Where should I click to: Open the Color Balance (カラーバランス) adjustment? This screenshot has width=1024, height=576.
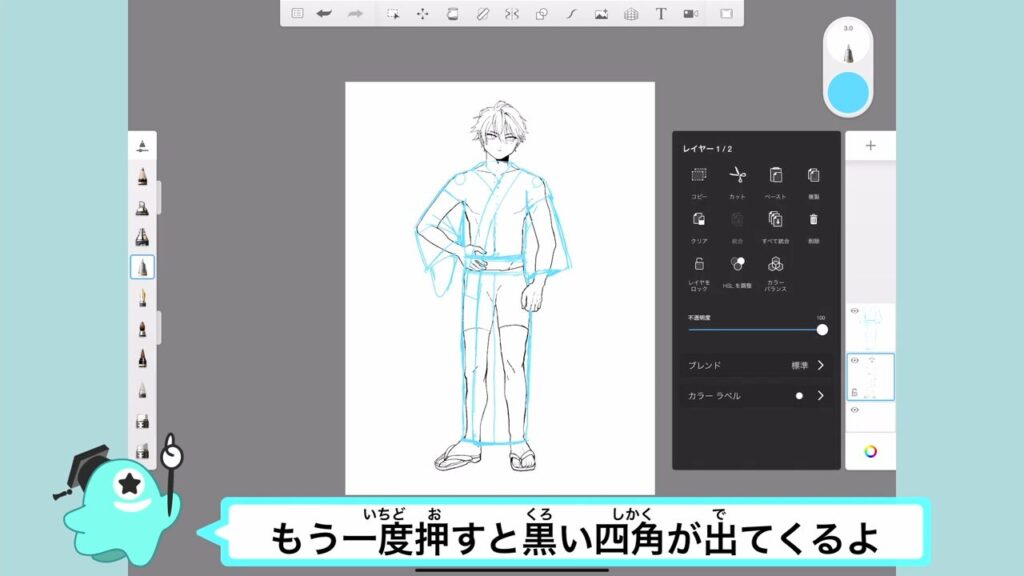(x=775, y=265)
